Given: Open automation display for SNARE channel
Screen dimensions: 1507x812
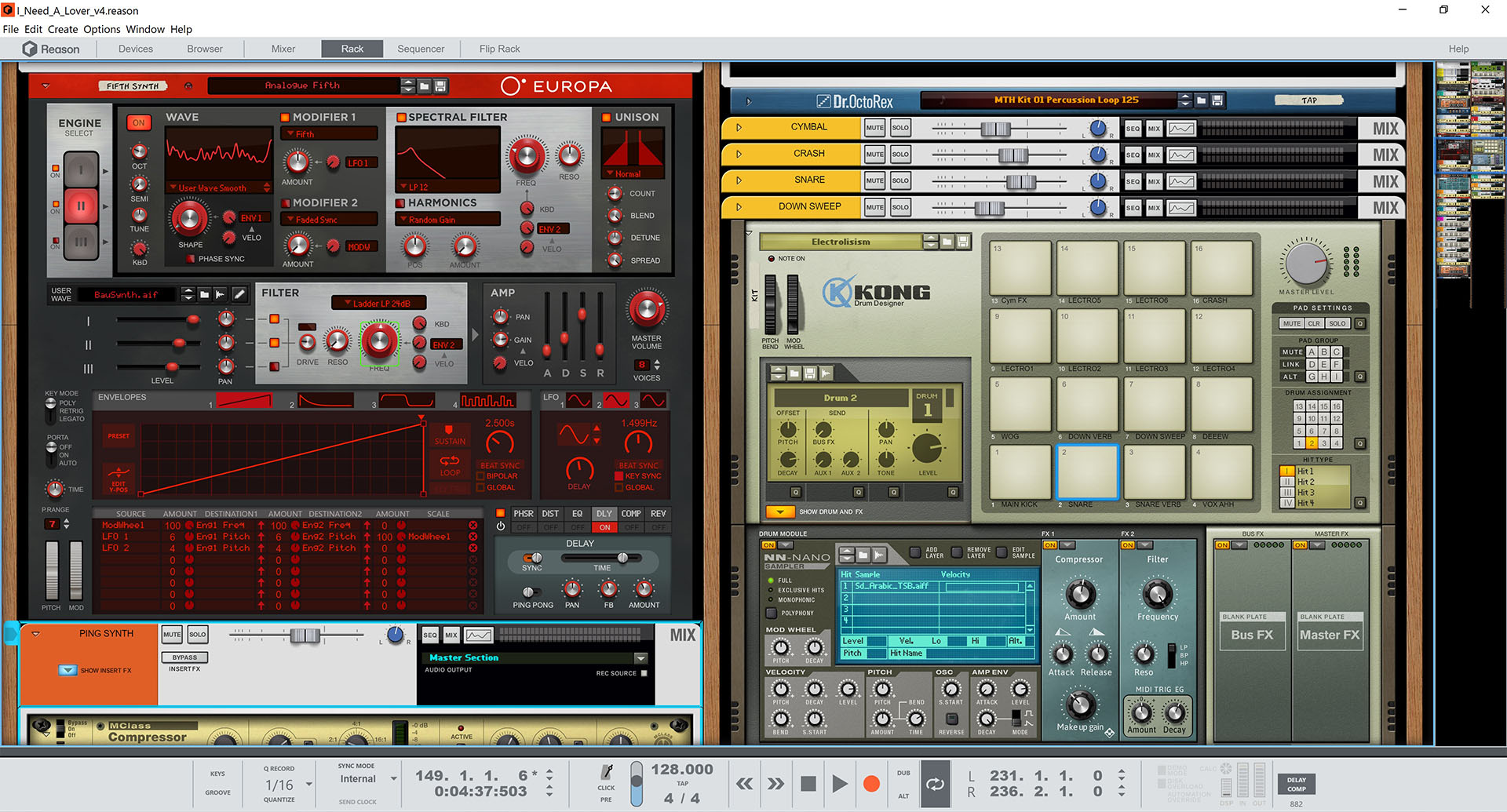Looking at the screenshot, I should tap(1181, 181).
